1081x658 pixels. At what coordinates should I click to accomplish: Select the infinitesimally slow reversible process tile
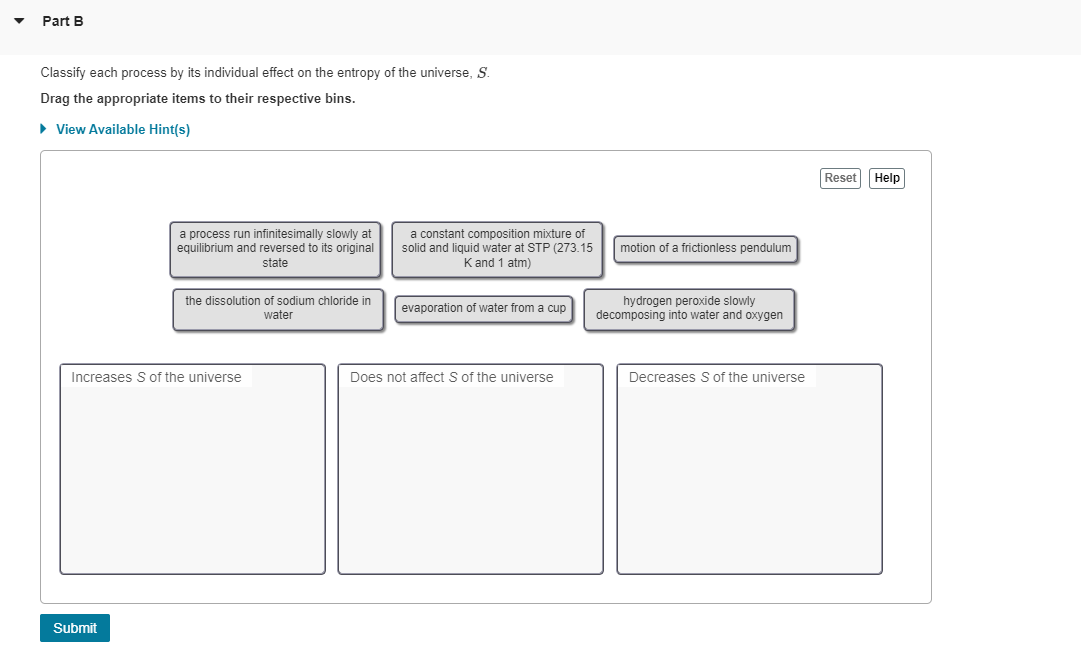276,250
